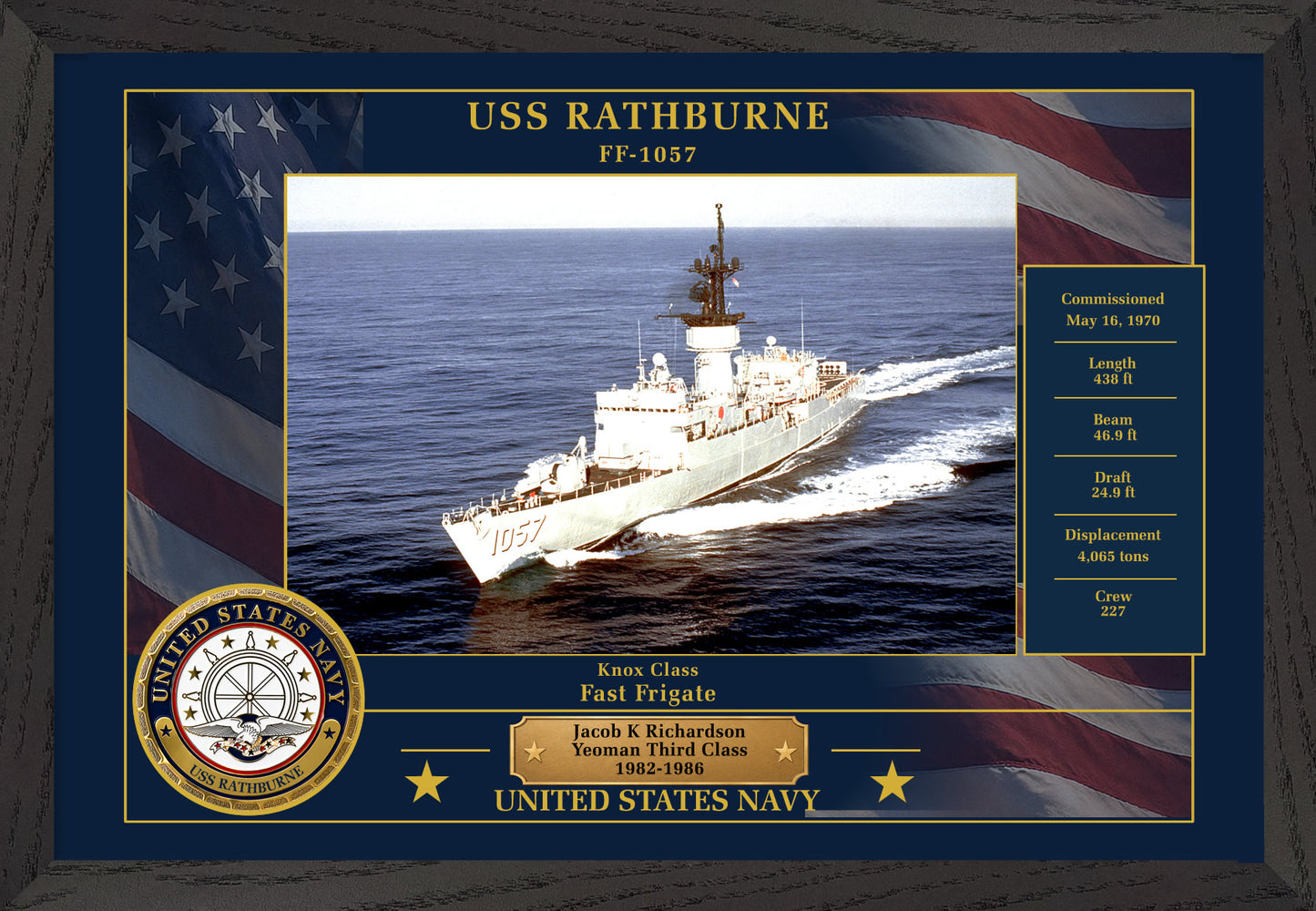This screenshot has height=911, width=1316.
Task: Select the Yeoman Third Class rank line
Action: pos(659,750)
